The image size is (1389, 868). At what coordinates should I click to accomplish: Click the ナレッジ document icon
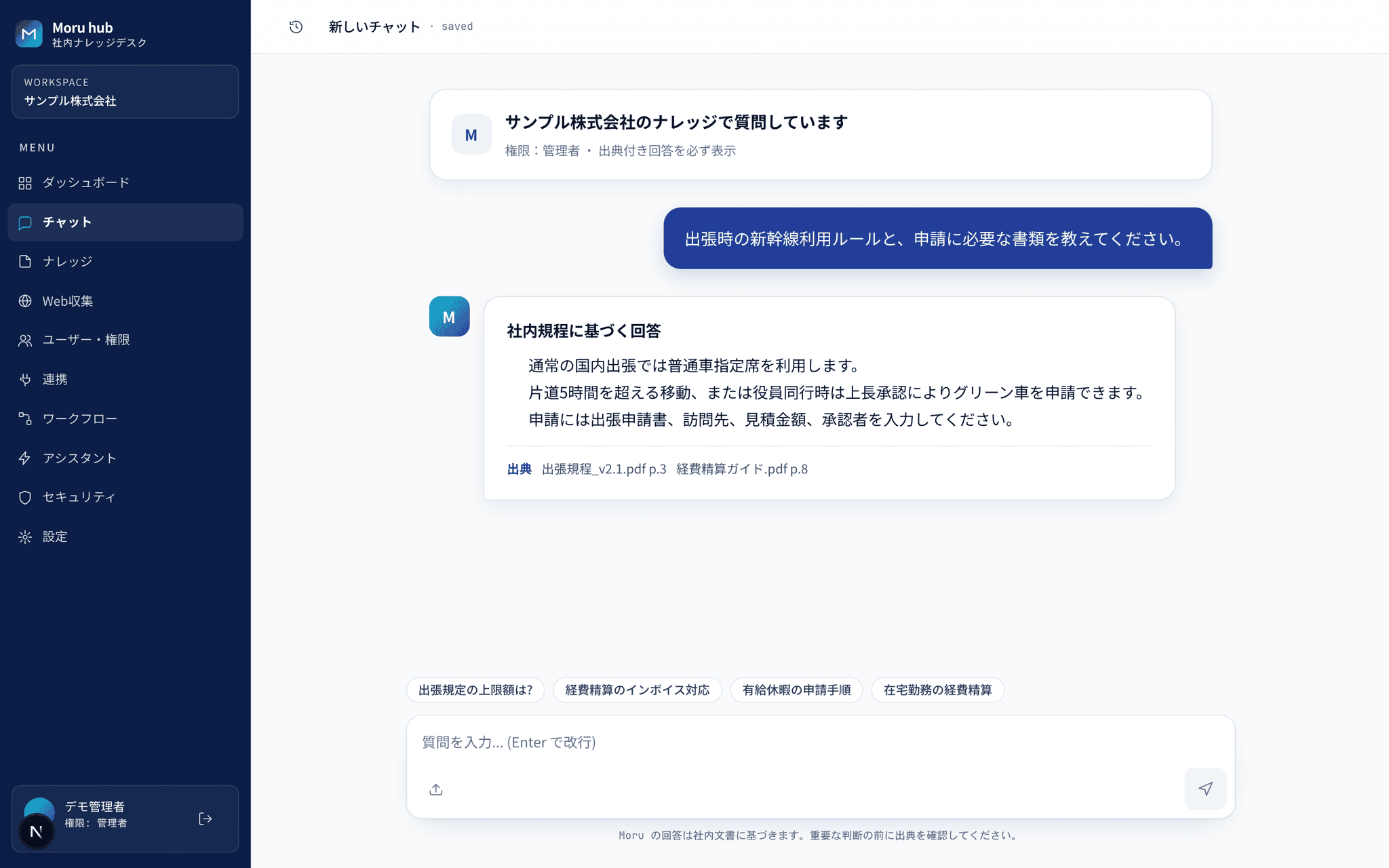(25, 262)
